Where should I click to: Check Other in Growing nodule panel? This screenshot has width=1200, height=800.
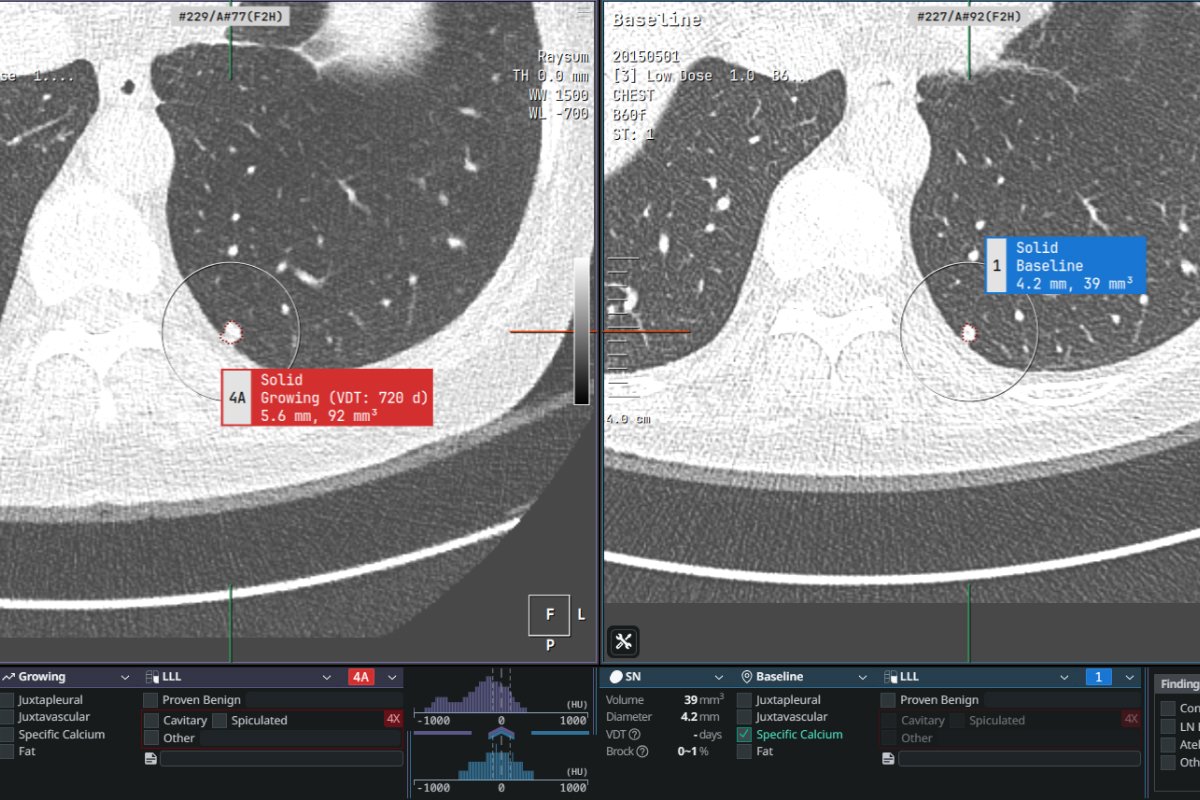click(151, 738)
